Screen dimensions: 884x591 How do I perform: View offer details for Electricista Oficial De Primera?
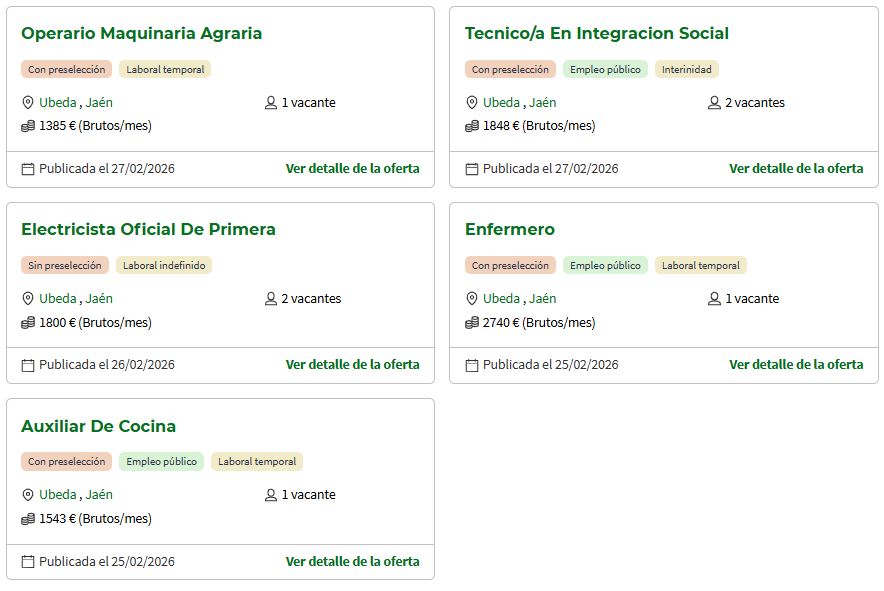[x=352, y=365]
